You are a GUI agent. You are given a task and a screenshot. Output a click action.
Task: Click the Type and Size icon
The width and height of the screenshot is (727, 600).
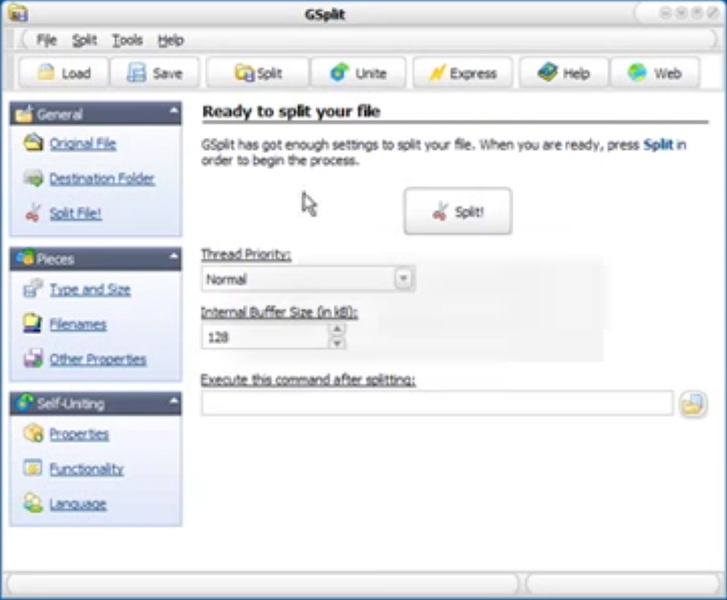(x=33, y=288)
